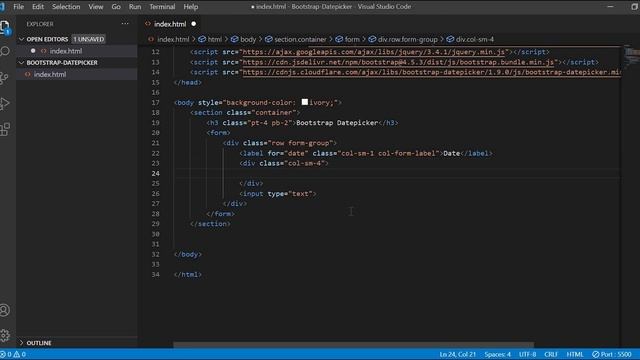Open the Extensions view
Image resolution: width=640 pixels, height=360 pixels.
point(5,129)
